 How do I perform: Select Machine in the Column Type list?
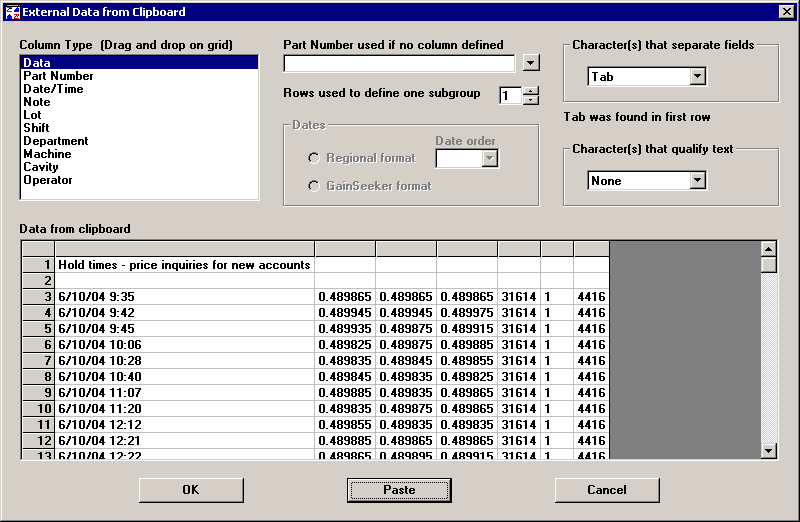click(47, 154)
